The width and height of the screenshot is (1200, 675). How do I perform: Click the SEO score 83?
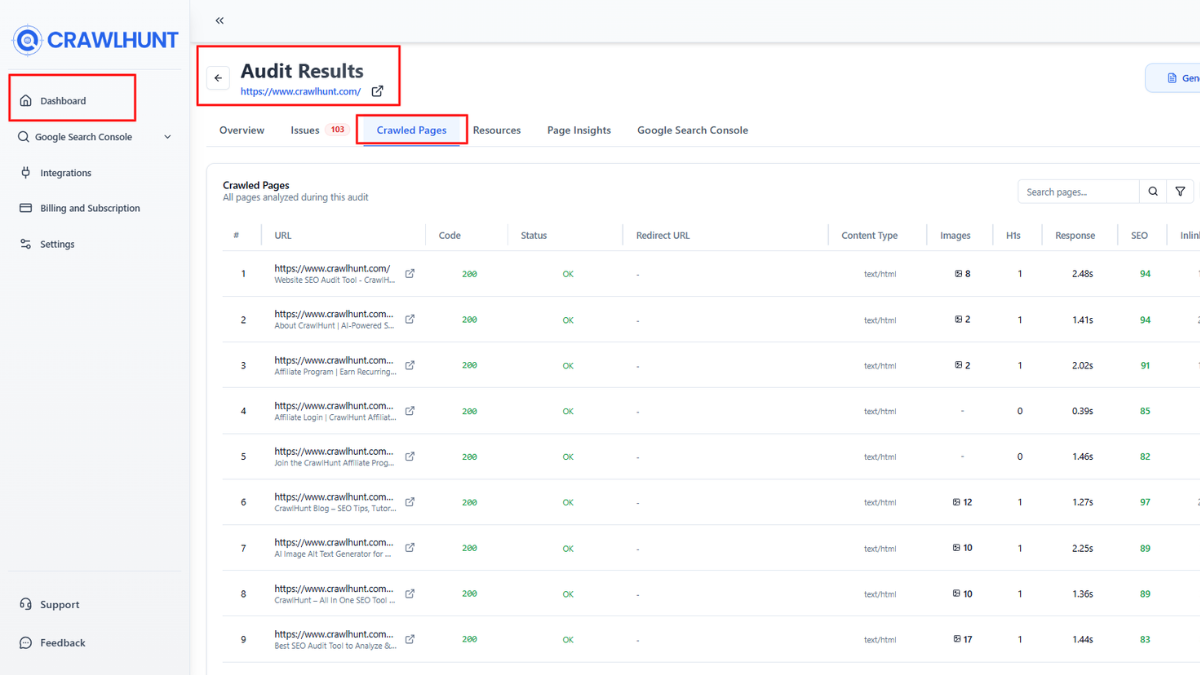[x=1145, y=640]
